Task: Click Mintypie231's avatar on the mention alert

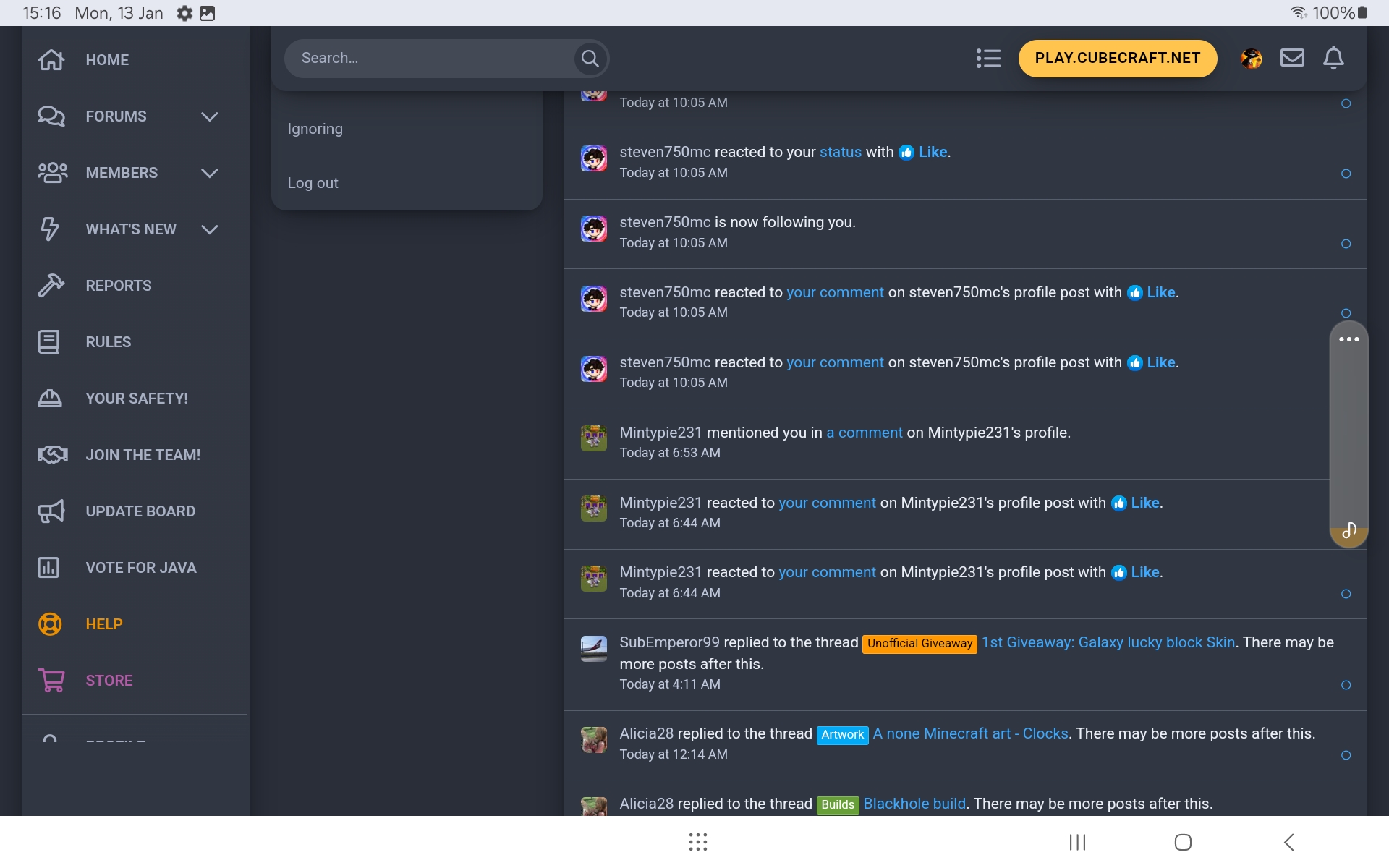Action: pyautogui.click(x=594, y=438)
